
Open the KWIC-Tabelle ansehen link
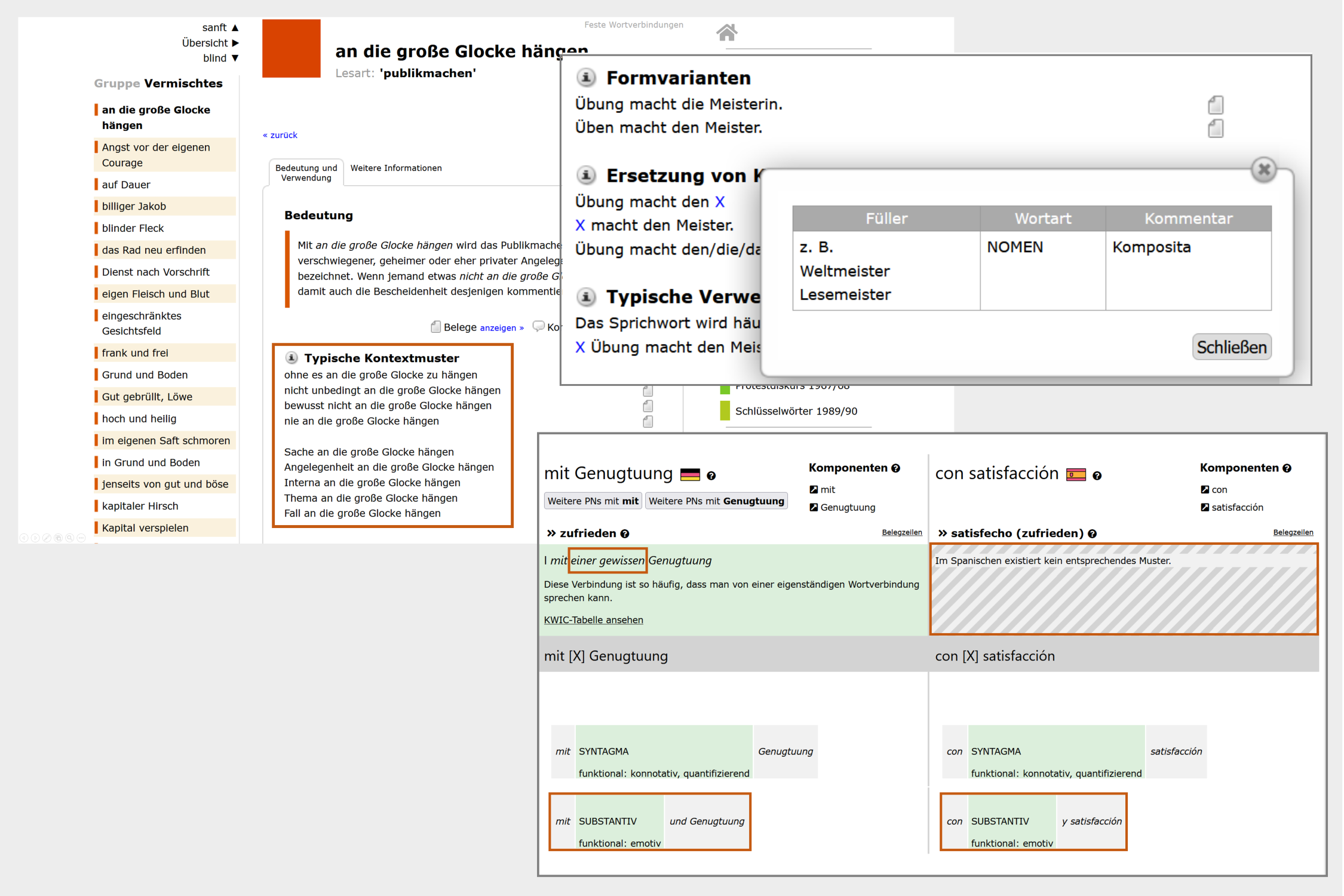(593, 620)
